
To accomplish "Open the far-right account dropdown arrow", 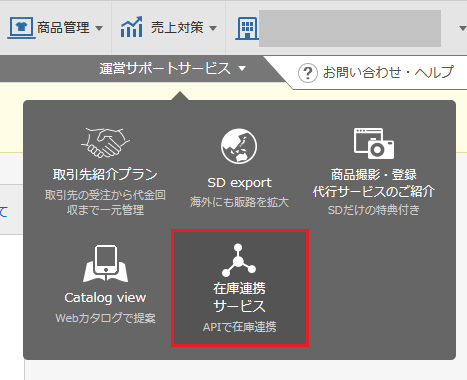I will pos(462,28).
